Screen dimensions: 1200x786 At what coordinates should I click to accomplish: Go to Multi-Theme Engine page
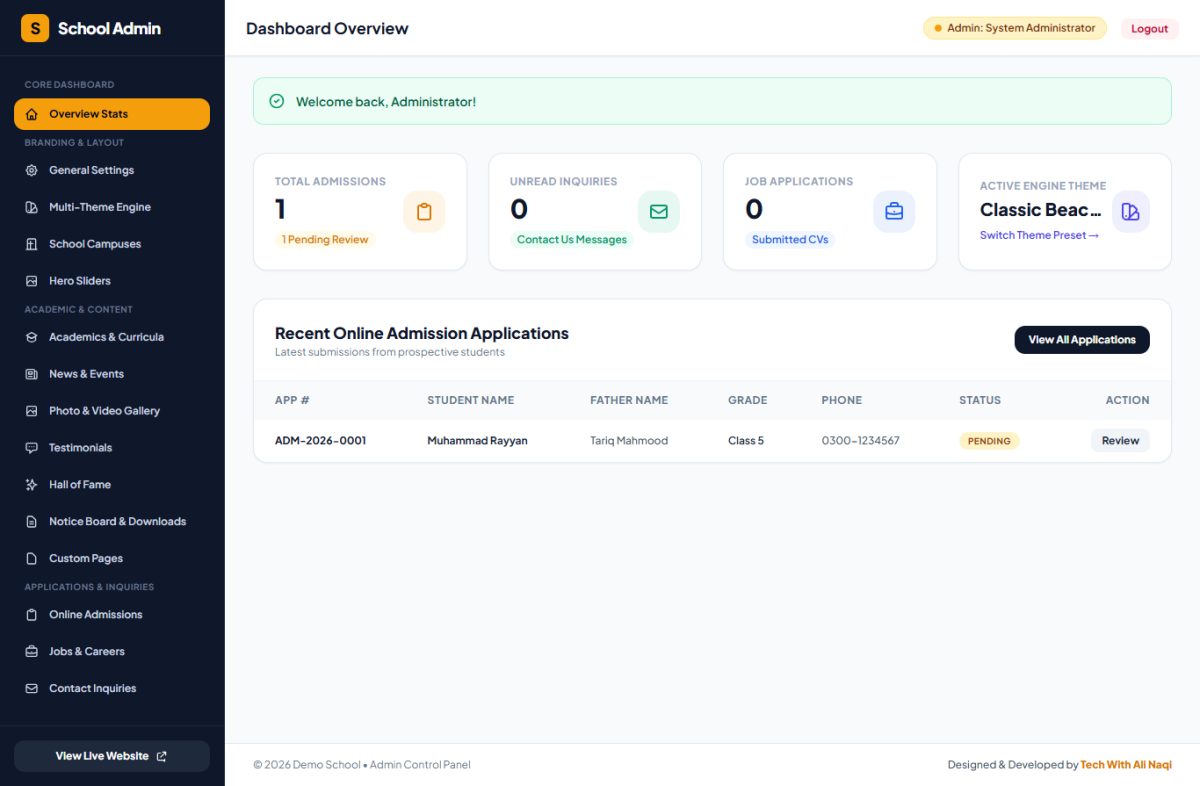112,207
